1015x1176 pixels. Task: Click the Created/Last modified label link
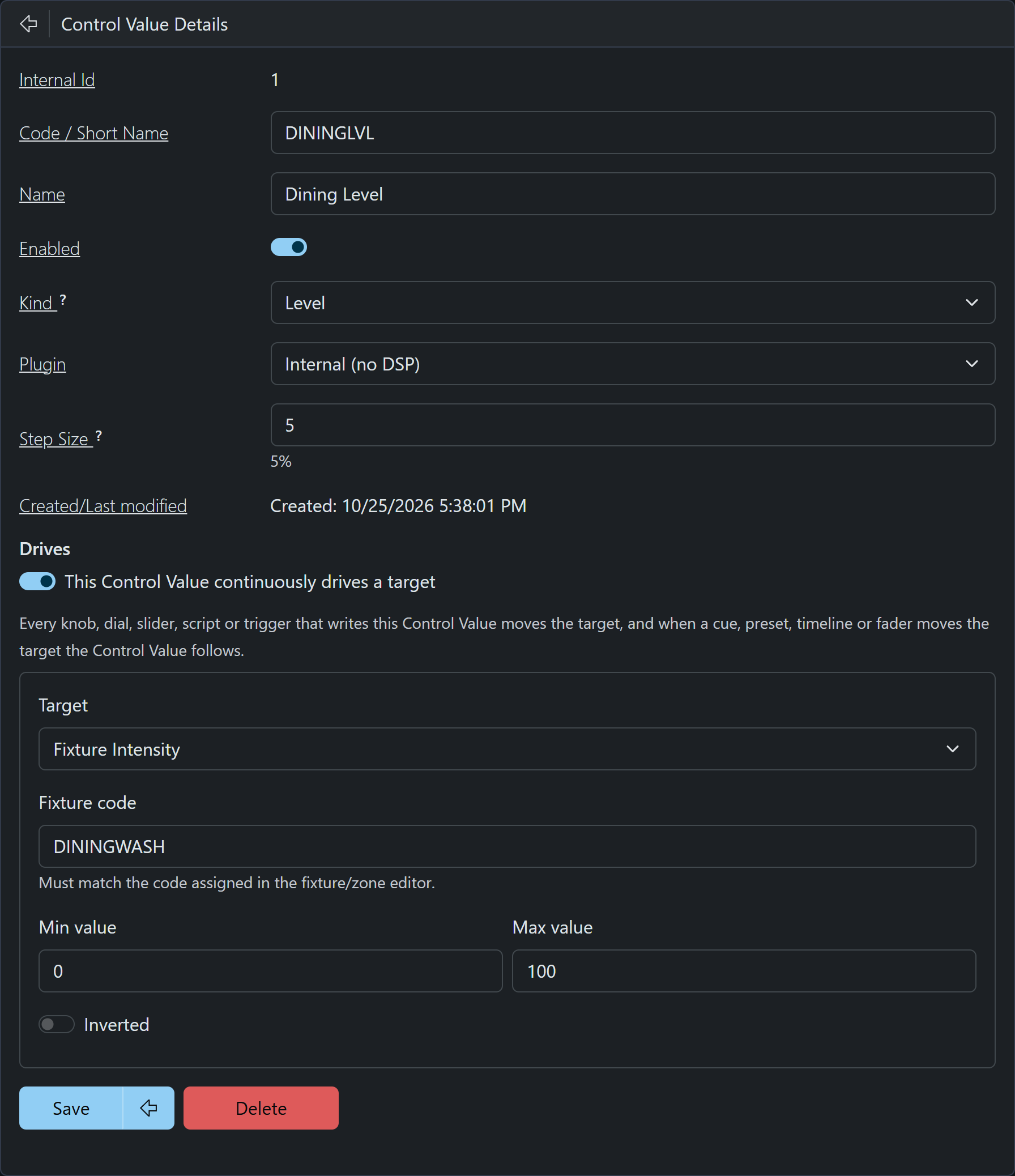tap(103, 506)
